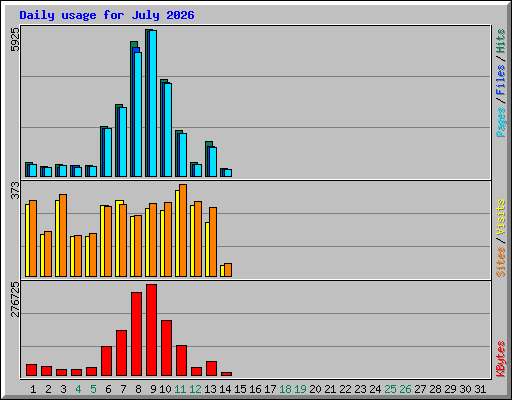Click the day 11 orange sites bar
512x400 pixels.
183,230
